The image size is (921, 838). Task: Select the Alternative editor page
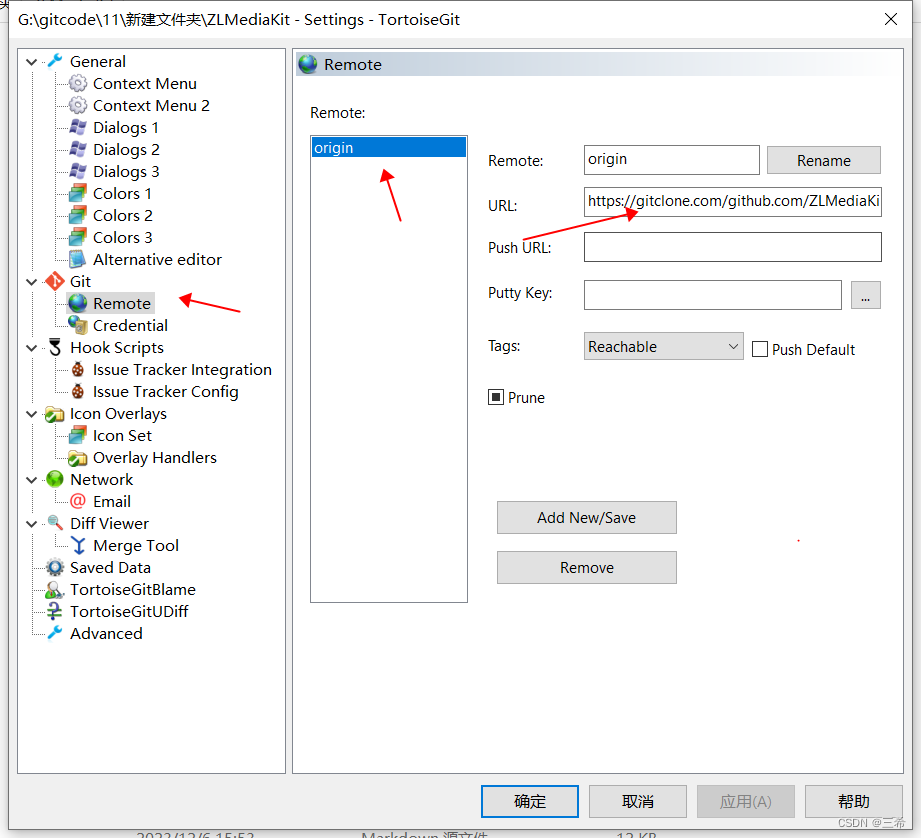click(x=157, y=260)
